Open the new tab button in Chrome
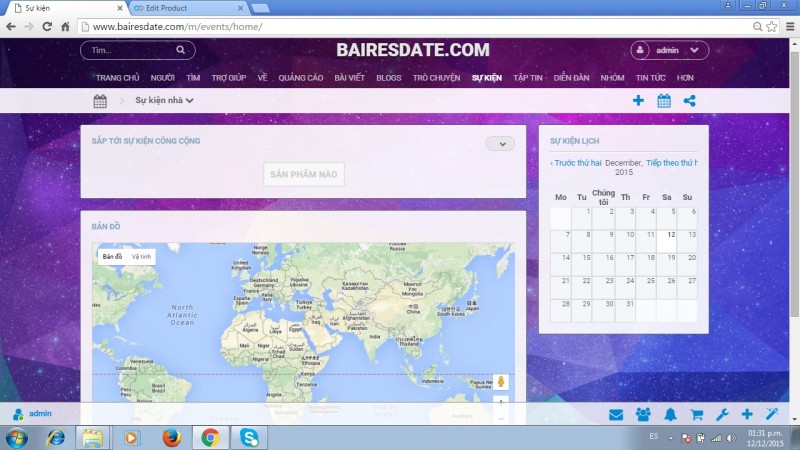The width and height of the screenshot is (800, 450). pos(260,8)
